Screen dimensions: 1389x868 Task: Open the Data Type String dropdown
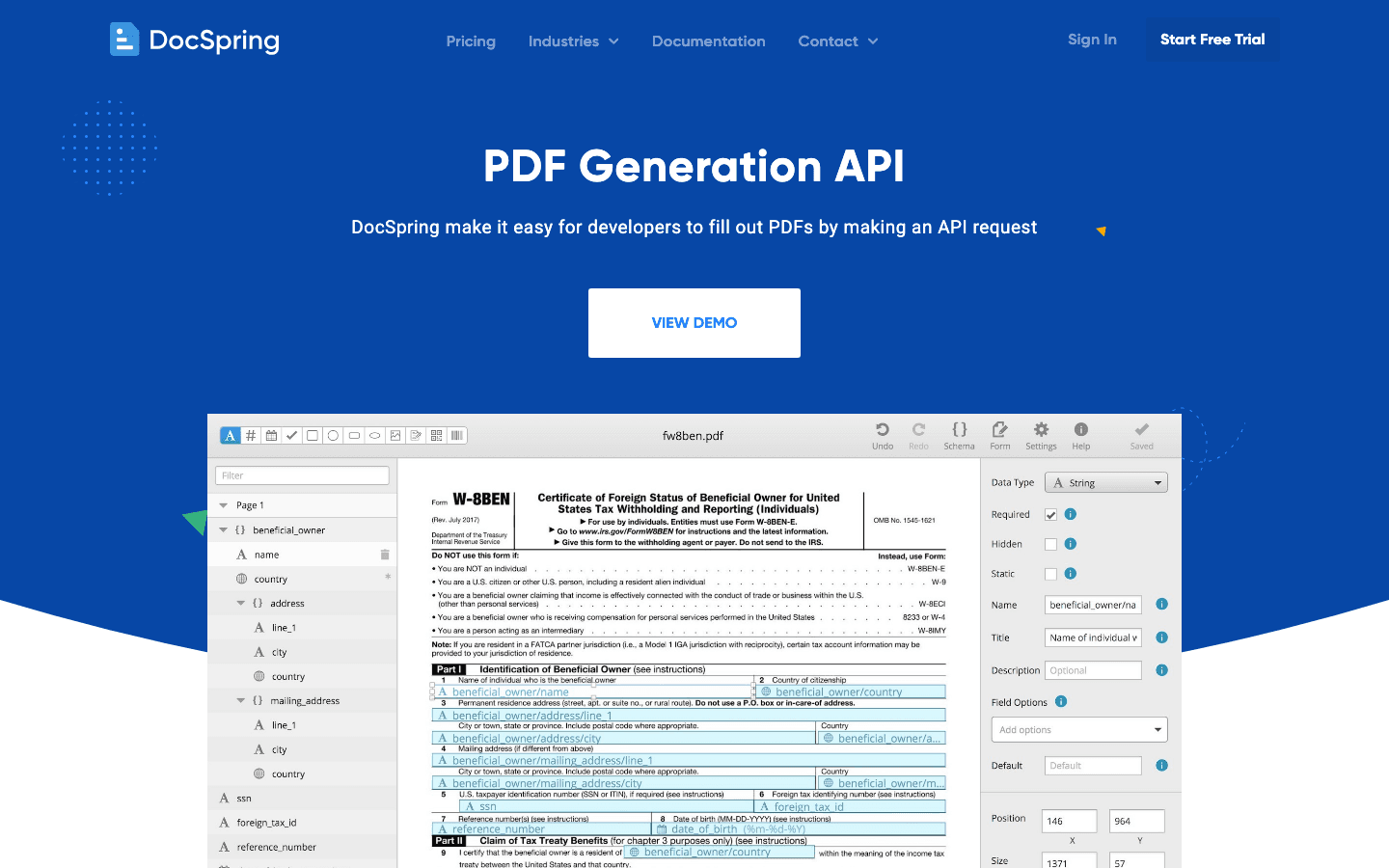1106,483
